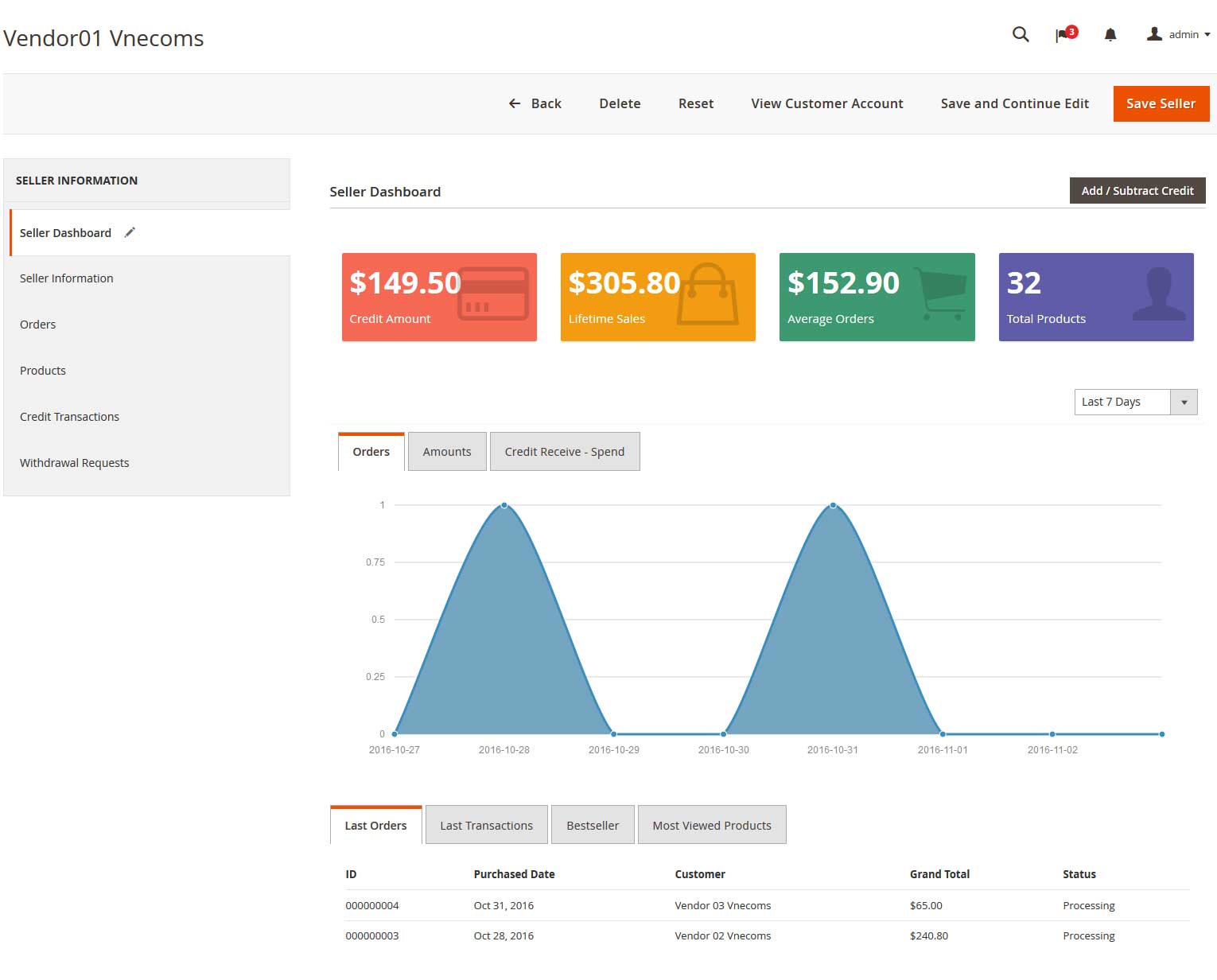This screenshot has height=980, width=1217.
Task: Click Processing status of order 000000004
Action: (1089, 905)
